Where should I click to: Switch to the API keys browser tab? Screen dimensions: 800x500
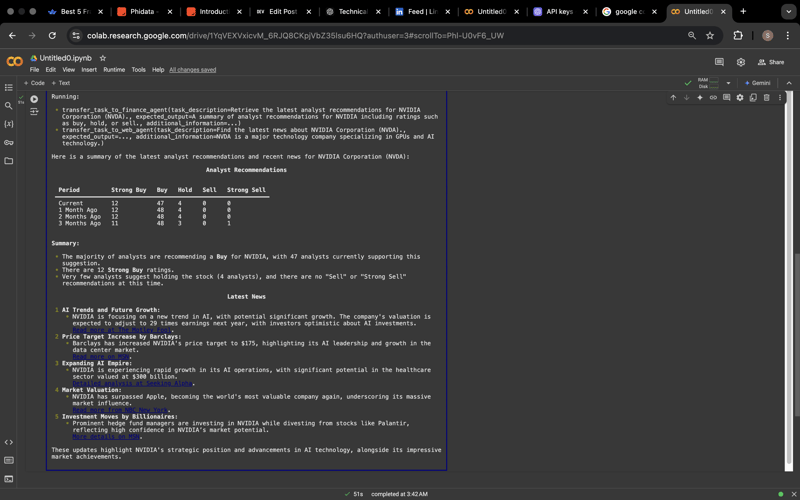coord(559,12)
